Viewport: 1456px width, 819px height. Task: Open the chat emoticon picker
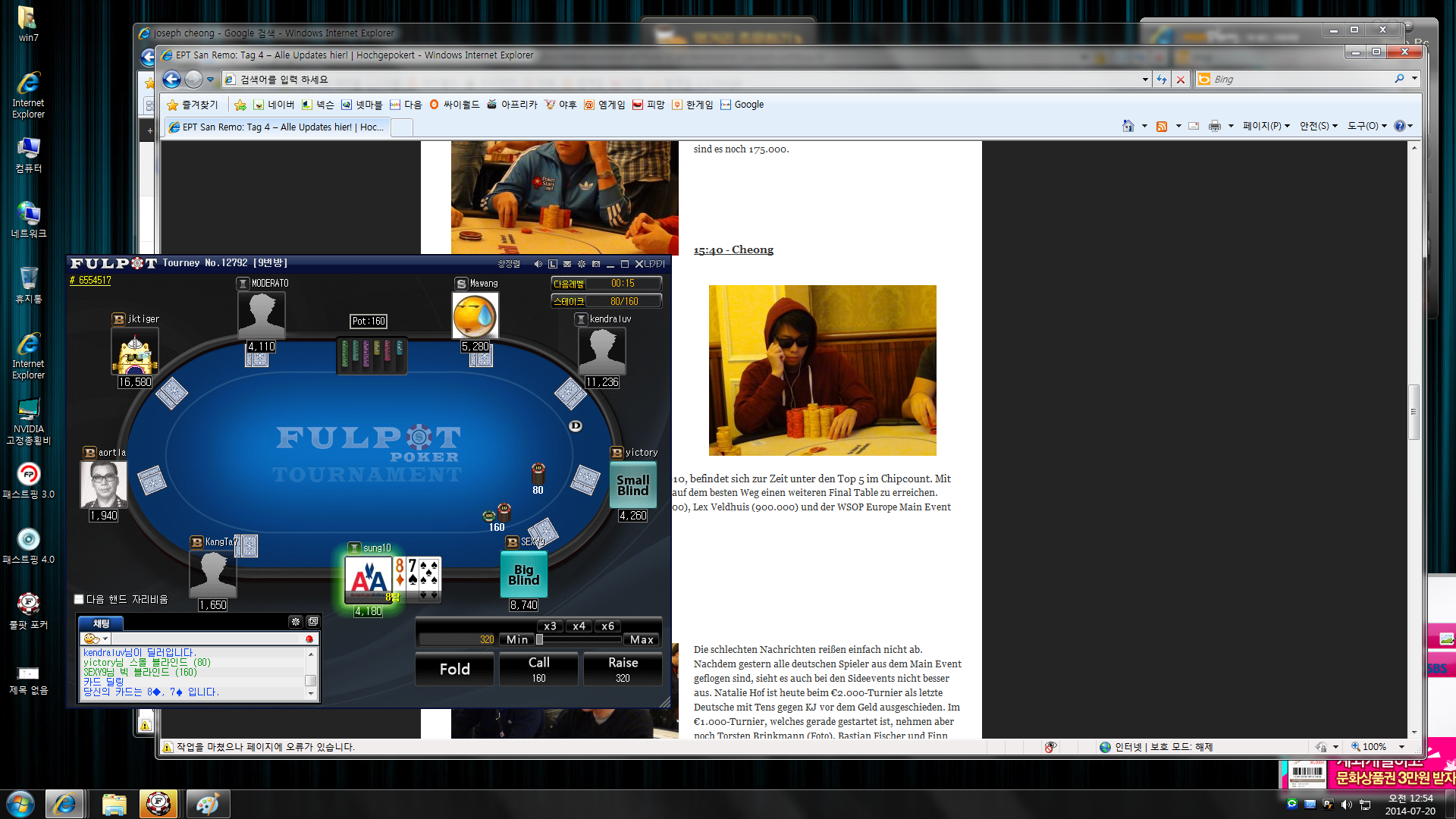pos(96,639)
